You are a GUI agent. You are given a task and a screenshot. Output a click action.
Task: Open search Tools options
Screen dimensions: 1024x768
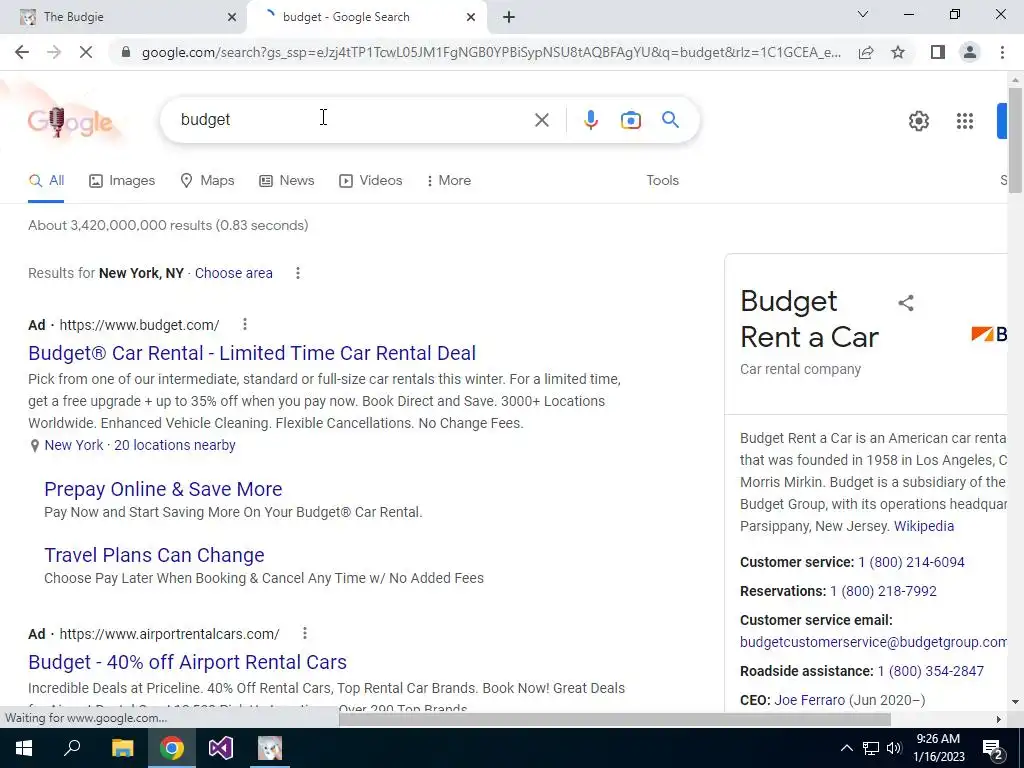[662, 180]
